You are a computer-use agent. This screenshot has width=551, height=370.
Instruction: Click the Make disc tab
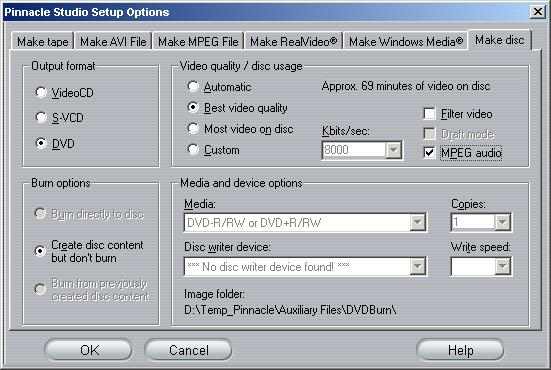click(x=500, y=40)
